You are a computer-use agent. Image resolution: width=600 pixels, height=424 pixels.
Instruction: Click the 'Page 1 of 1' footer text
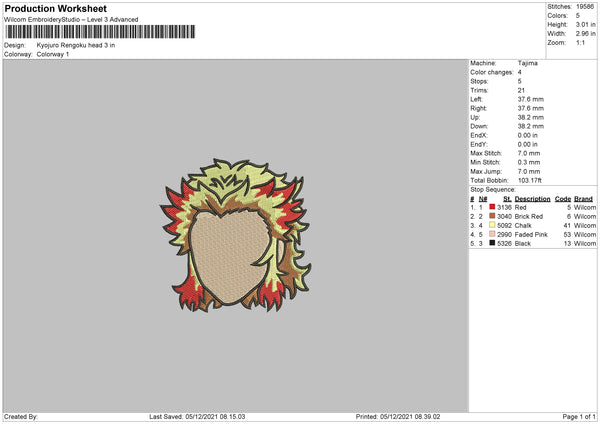(x=579, y=417)
